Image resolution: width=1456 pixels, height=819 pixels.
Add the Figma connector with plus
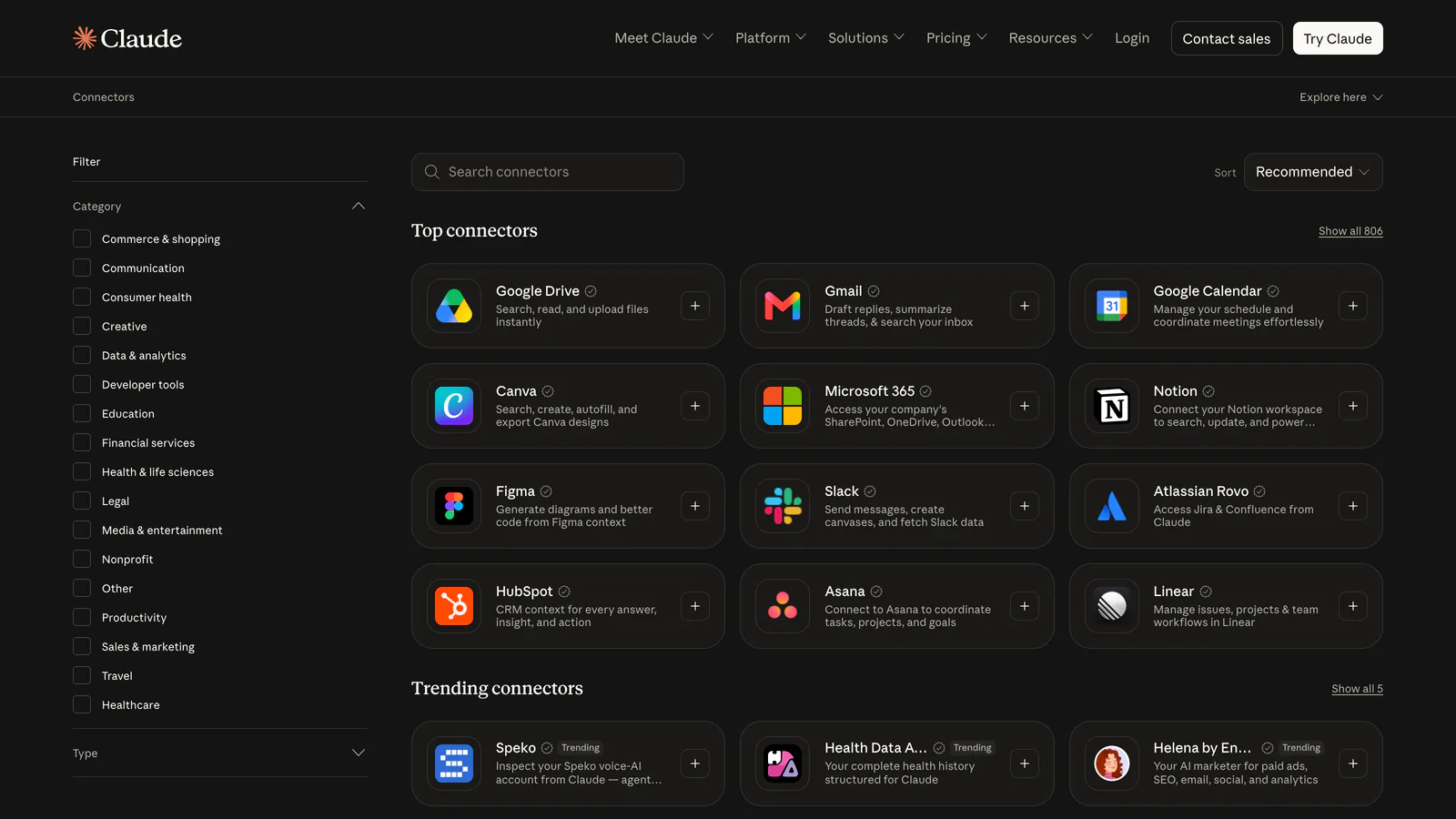[695, 506]
